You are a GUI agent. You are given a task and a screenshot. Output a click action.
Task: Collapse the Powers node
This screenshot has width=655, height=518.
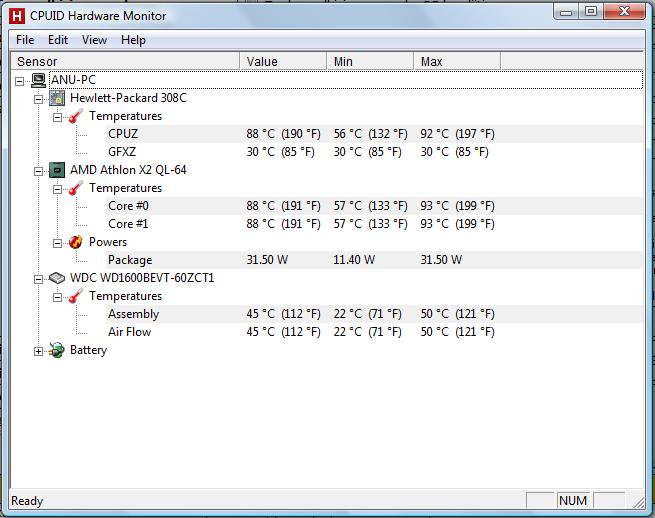point(58,243)
